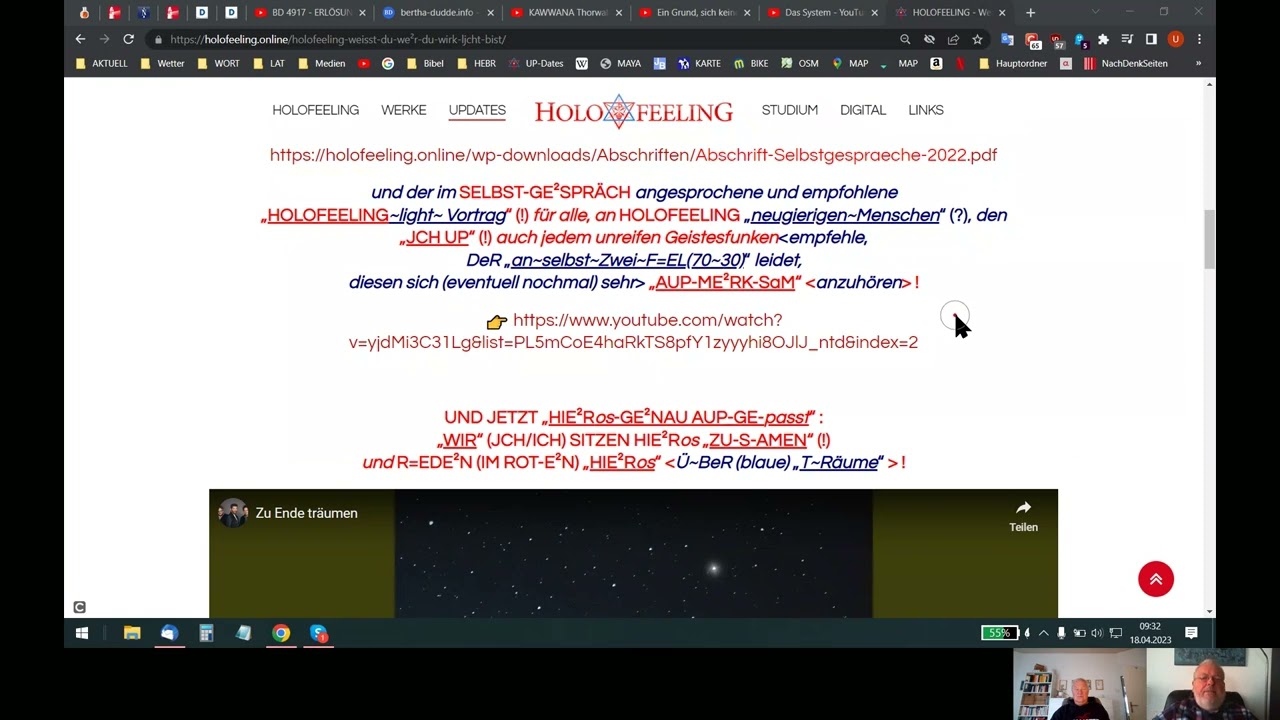The width and height of the screenshot is (1280, 720).
Task: Toggle the browser side panel icon
Action: coord(1151,39)
